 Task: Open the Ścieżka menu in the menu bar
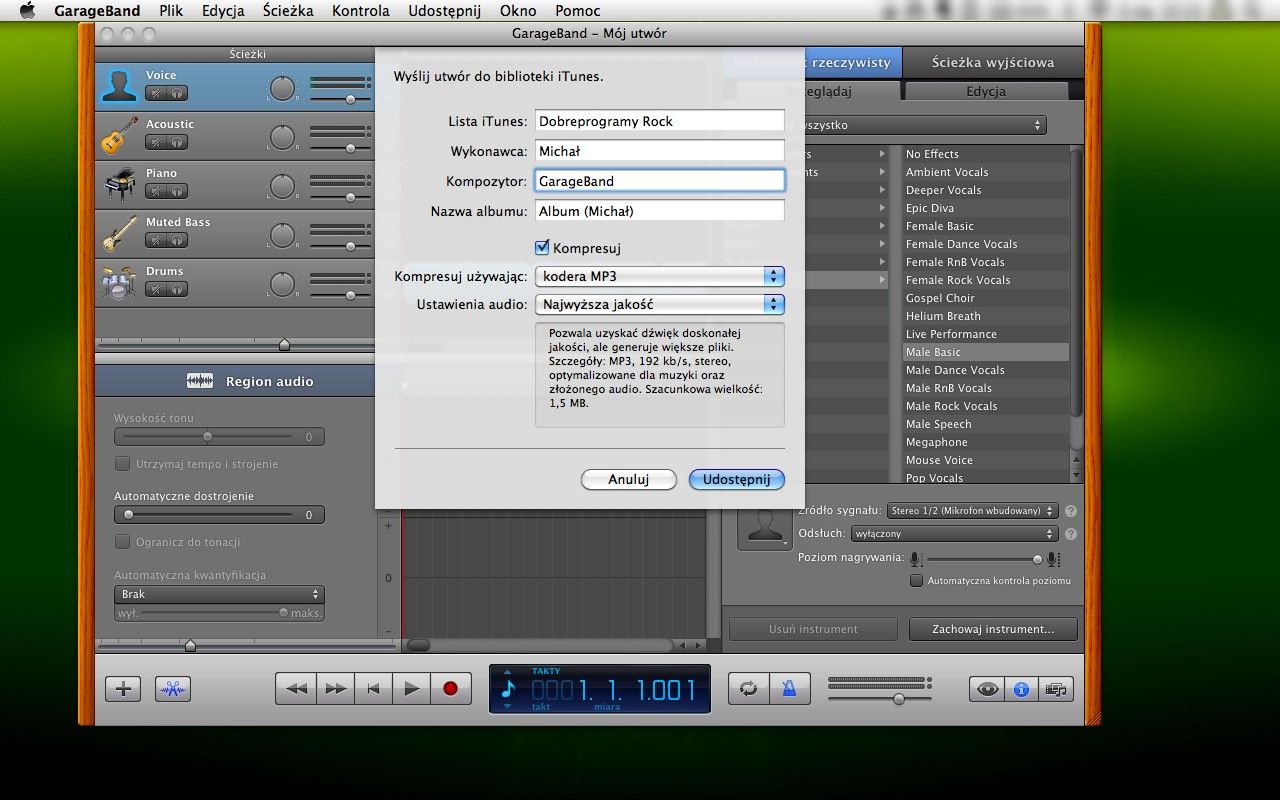pyautogui.click(x=288, y=10)
